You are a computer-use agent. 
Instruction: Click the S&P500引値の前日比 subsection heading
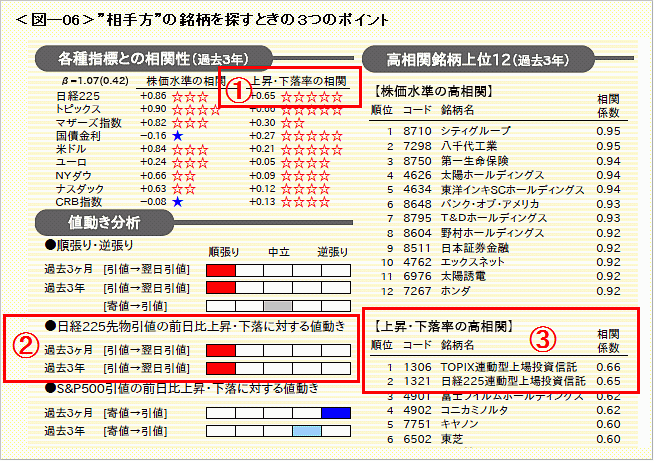182,389
